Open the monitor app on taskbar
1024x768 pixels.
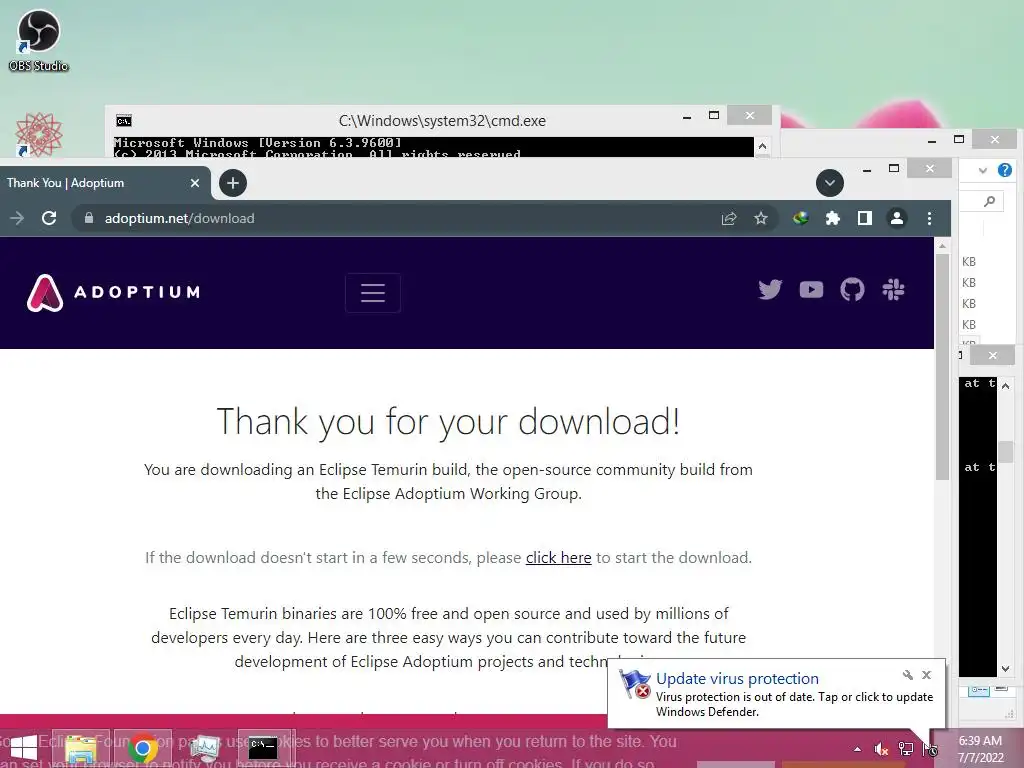point(204,748)
